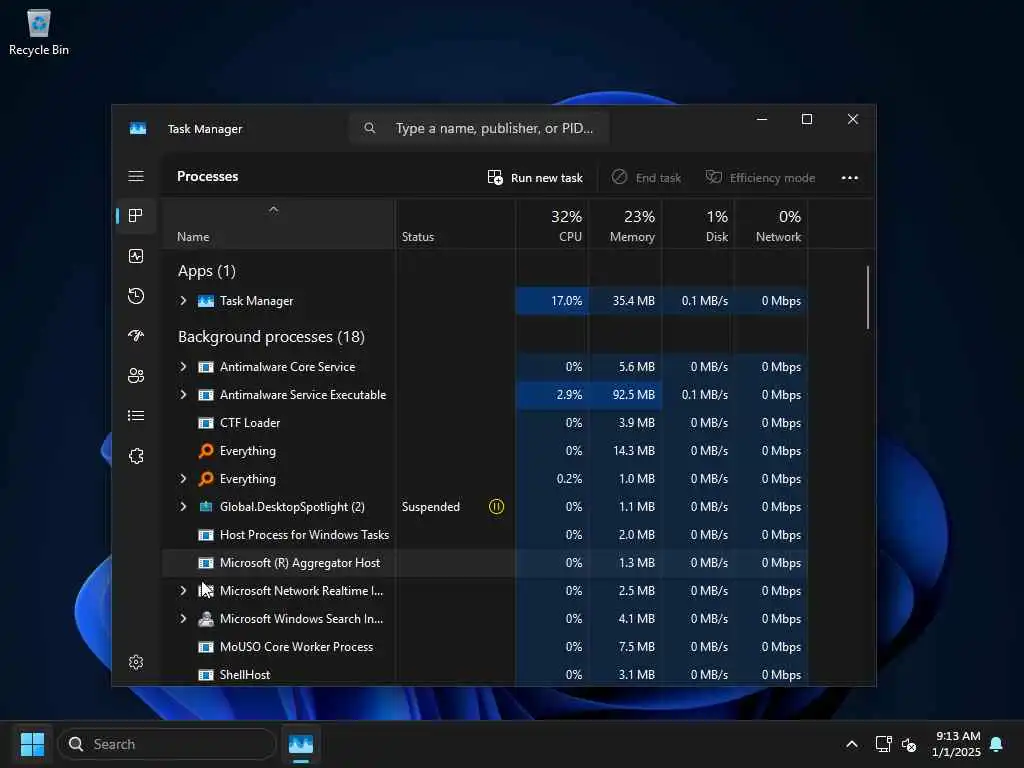Click the Antimalware Core Service icon
Screen dimensions: 1024x768
pyautogui.click(x=206, y=367)
